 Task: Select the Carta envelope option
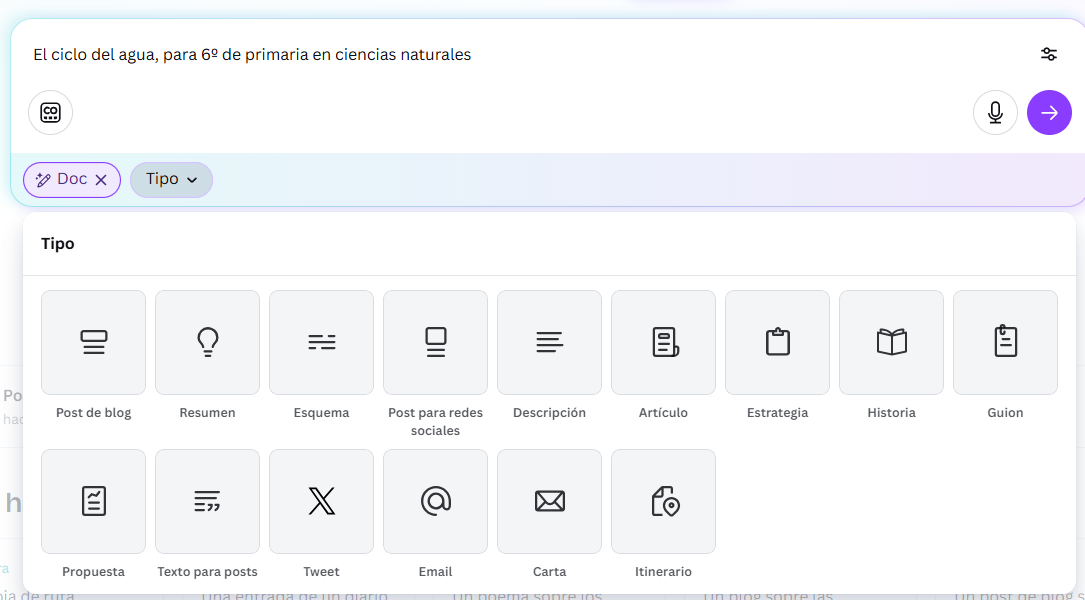tap(549, 501)
